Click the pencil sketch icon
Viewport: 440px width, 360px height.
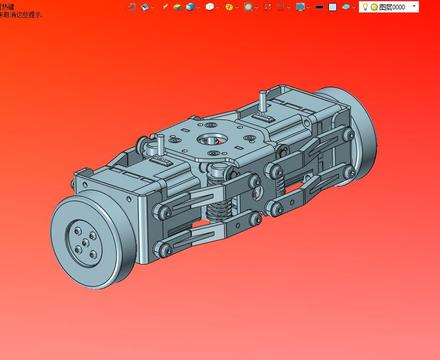coord(165,6)
